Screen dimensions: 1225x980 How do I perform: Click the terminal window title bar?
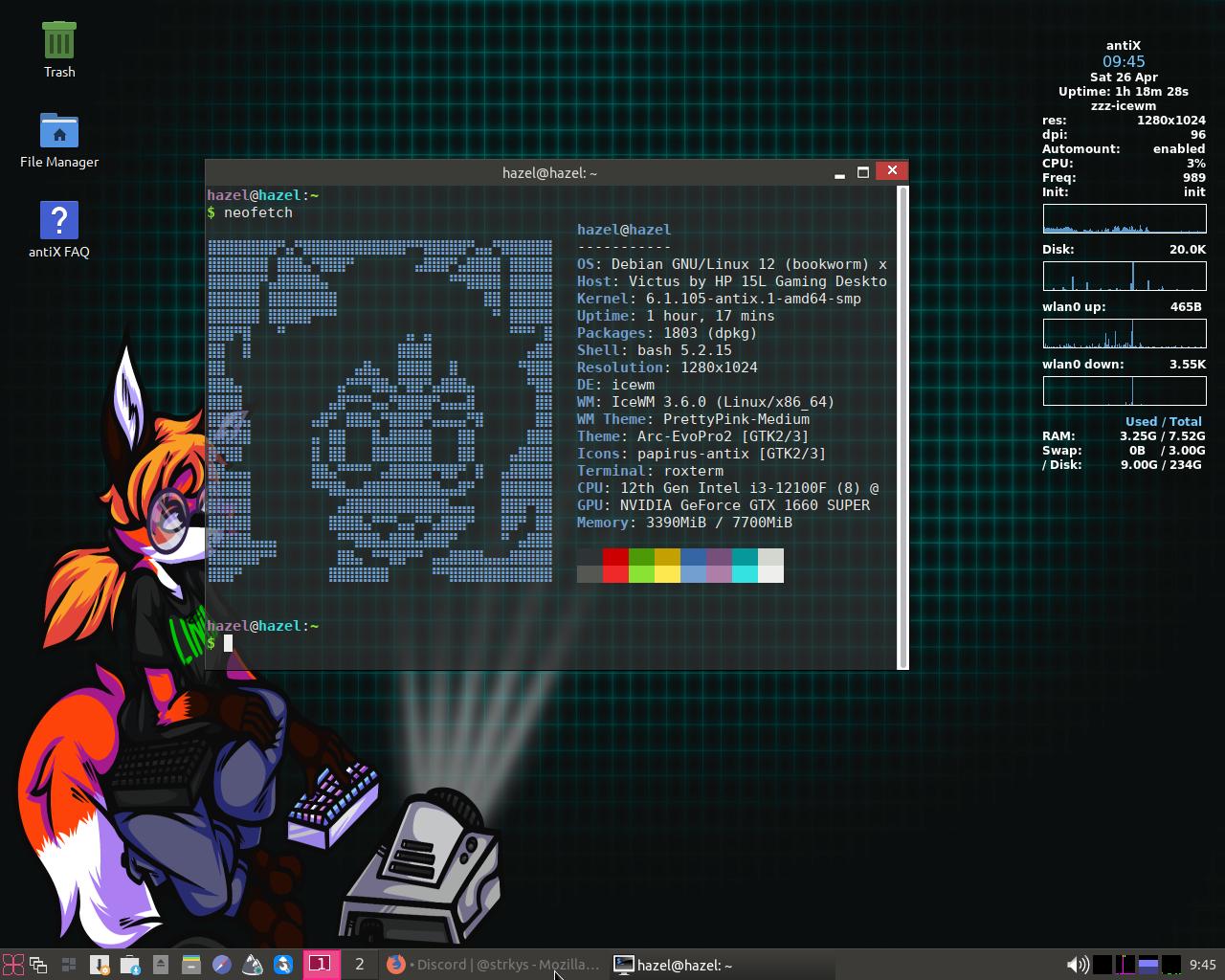pos(550,172)
